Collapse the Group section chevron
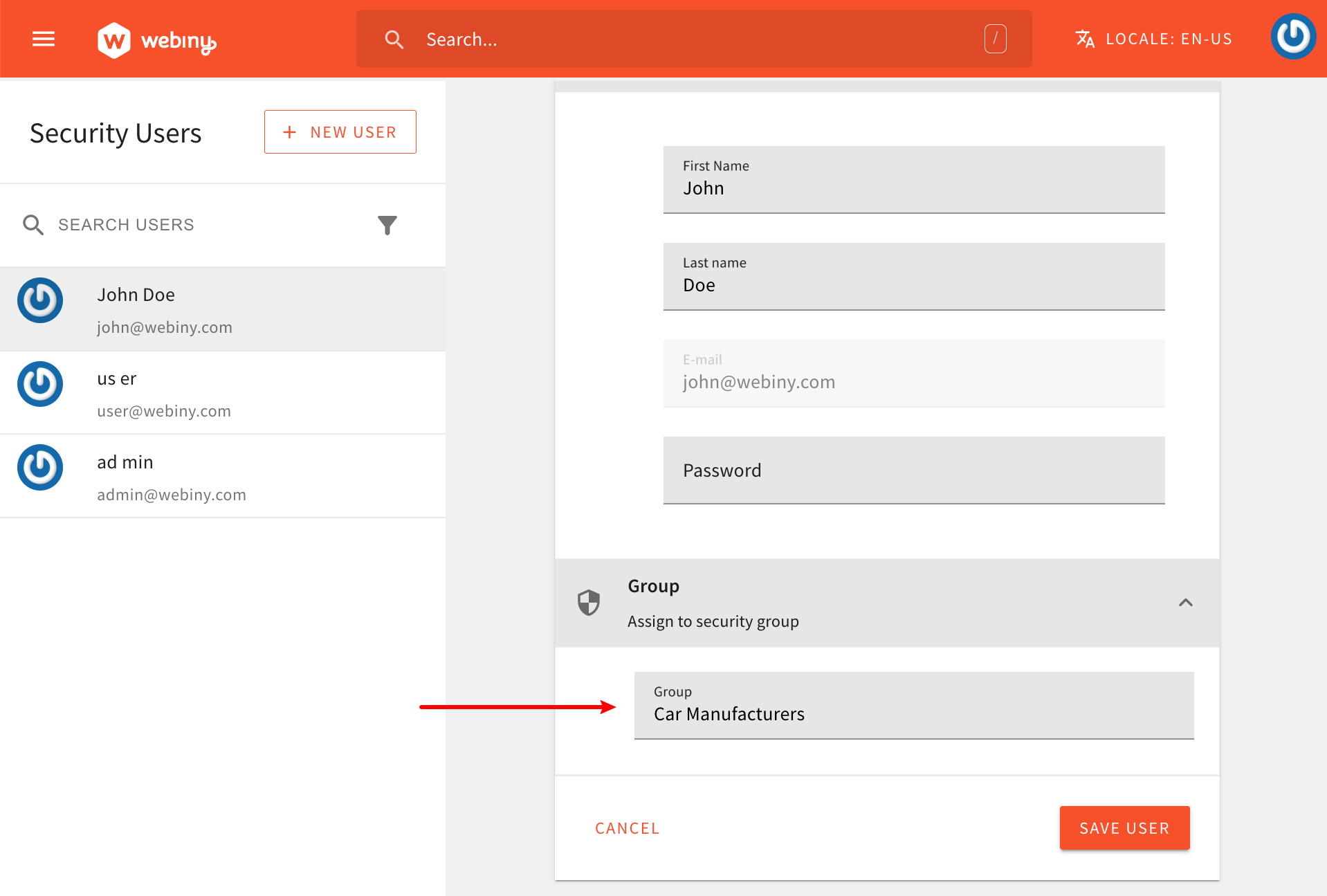This screenshot has width=1327, height=896. click(x=1187, y=603)
